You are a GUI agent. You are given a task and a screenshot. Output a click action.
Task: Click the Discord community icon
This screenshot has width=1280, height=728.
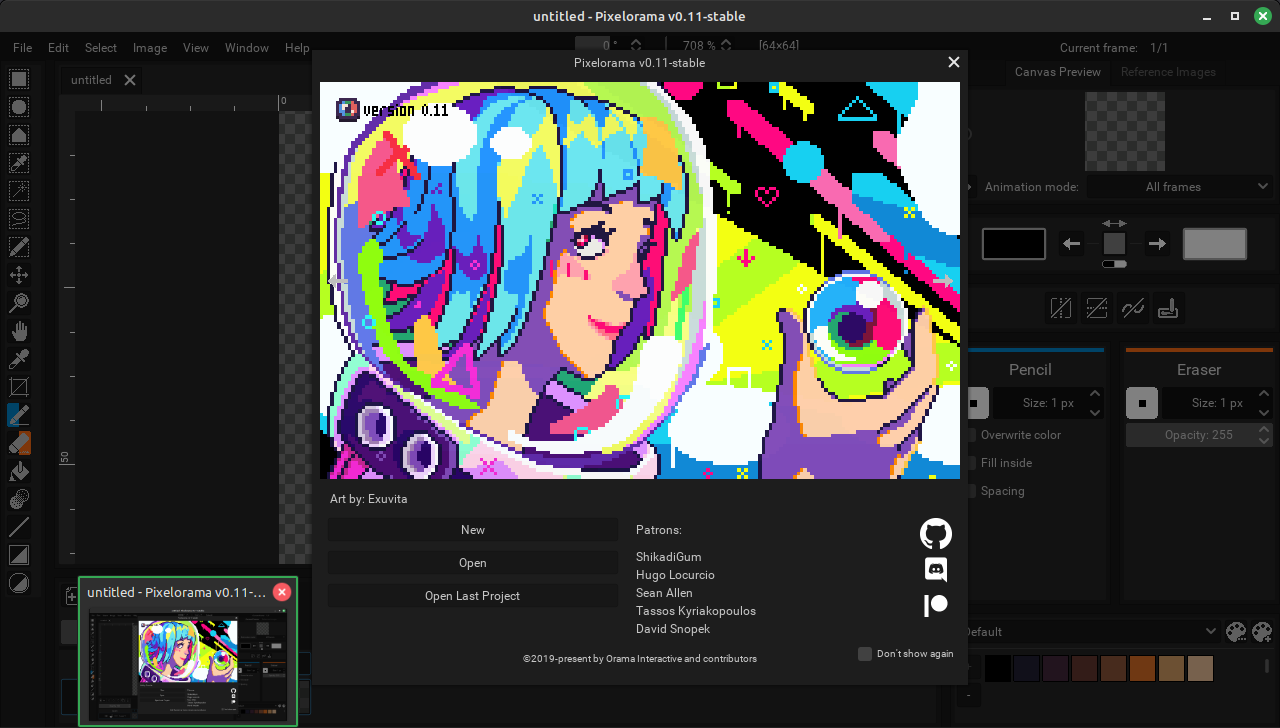(935, 569)
